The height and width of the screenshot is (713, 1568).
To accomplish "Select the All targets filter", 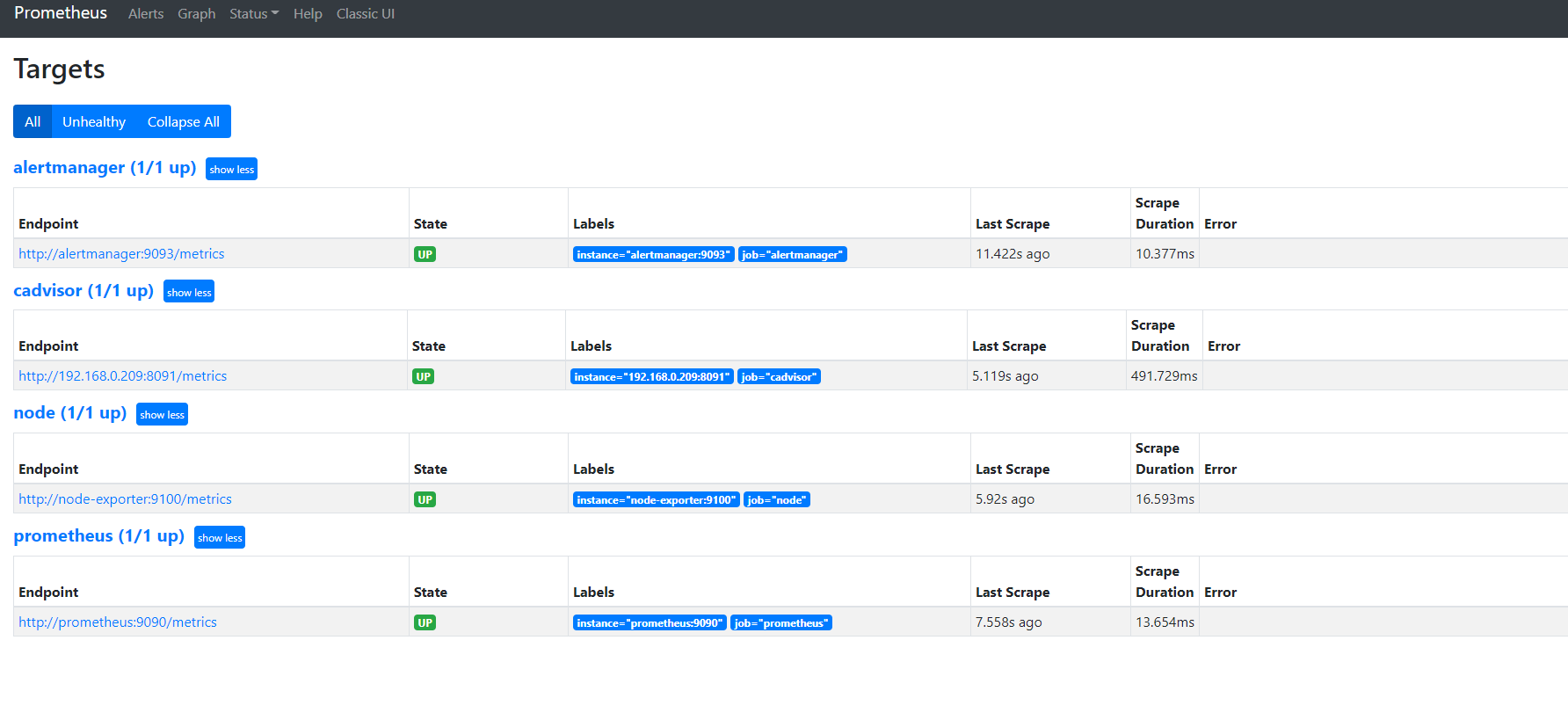I will click(33, 121).
